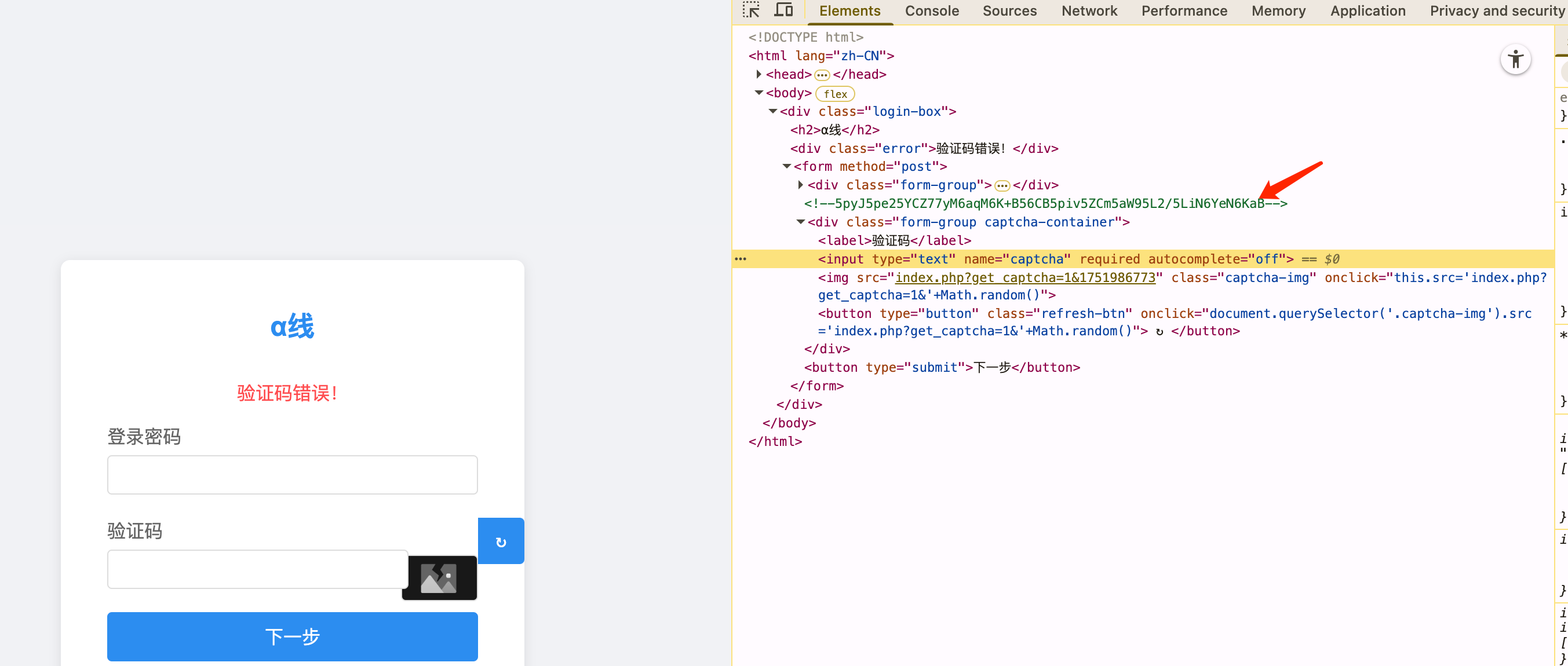The image size is (1568, 666).
Task: Click the captcha refresh button
Action: pyautogui.click(x=500, y=541)
